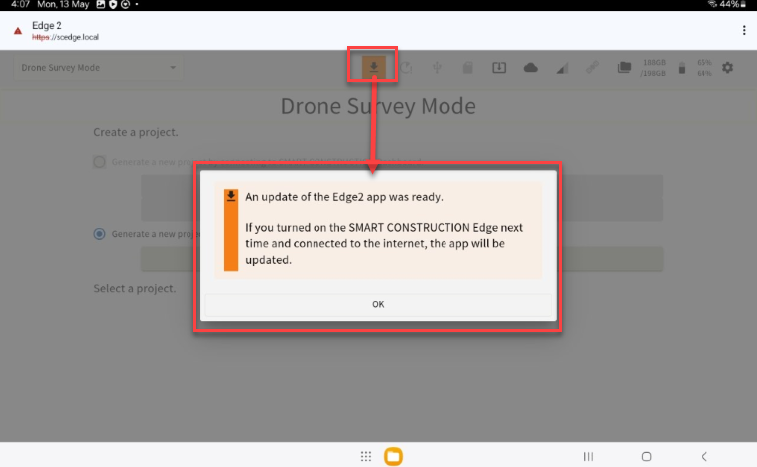Click the USB connection icon
The width and height of the screenshot is (757, 467).
pyautogui.click(x=437, y=68)
